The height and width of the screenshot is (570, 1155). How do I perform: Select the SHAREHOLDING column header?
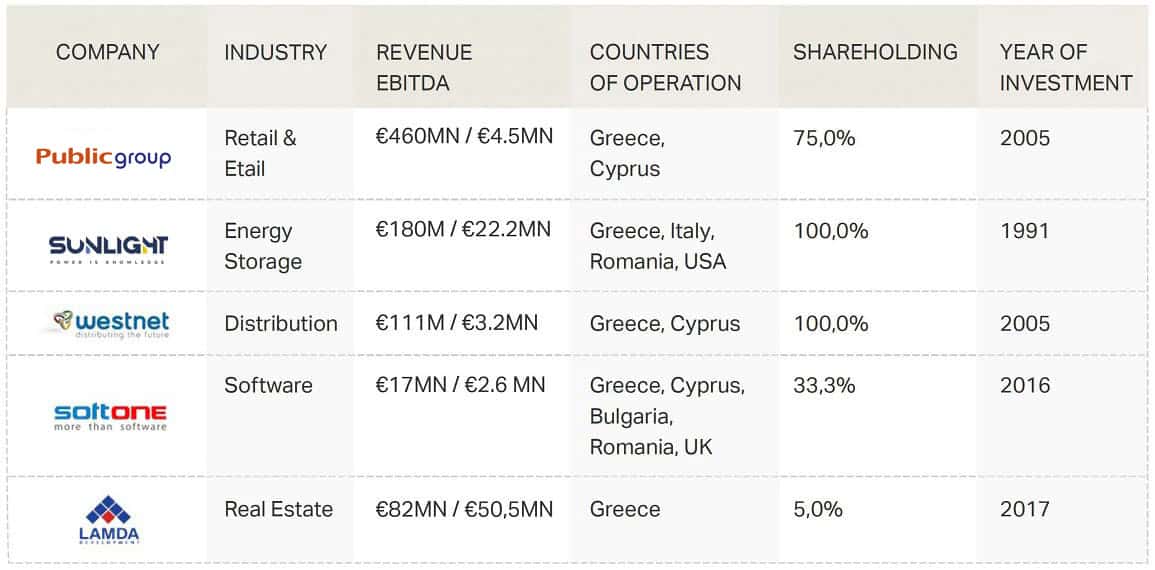coord(875,52)
